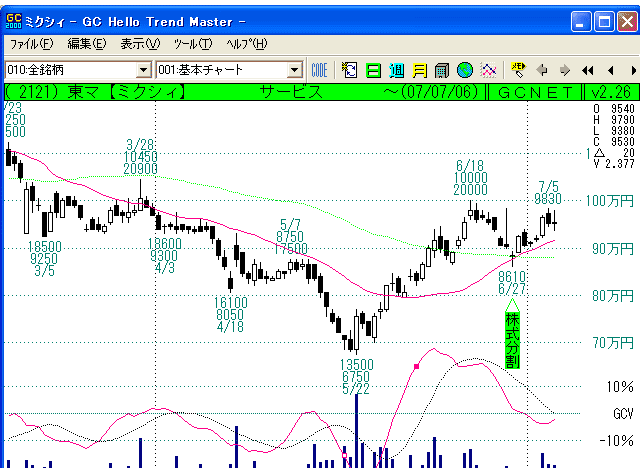Click the 5/7 8750 17500 annotation
The height and width of the screenshot is (473, 640).
(290, 236)
